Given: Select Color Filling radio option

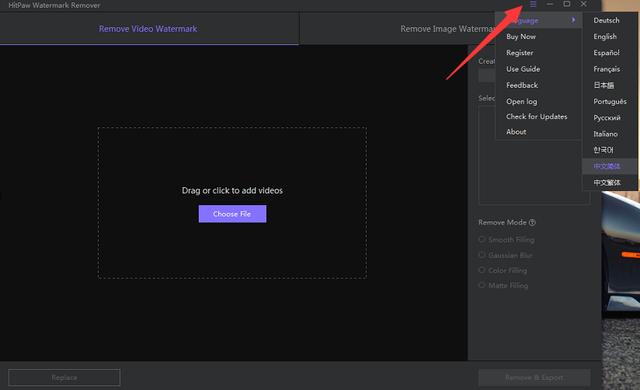Looking at the screenshot, I should (503, 270).
